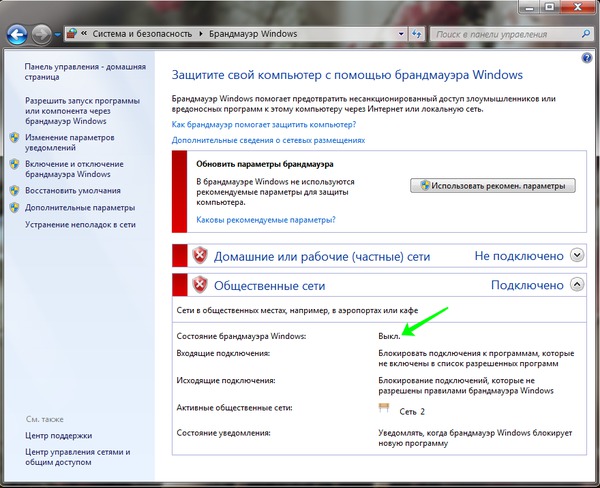Go back with the blue Back arrow
The height and width of the screenshot is (488, 600).
click(x=17, y=35)
